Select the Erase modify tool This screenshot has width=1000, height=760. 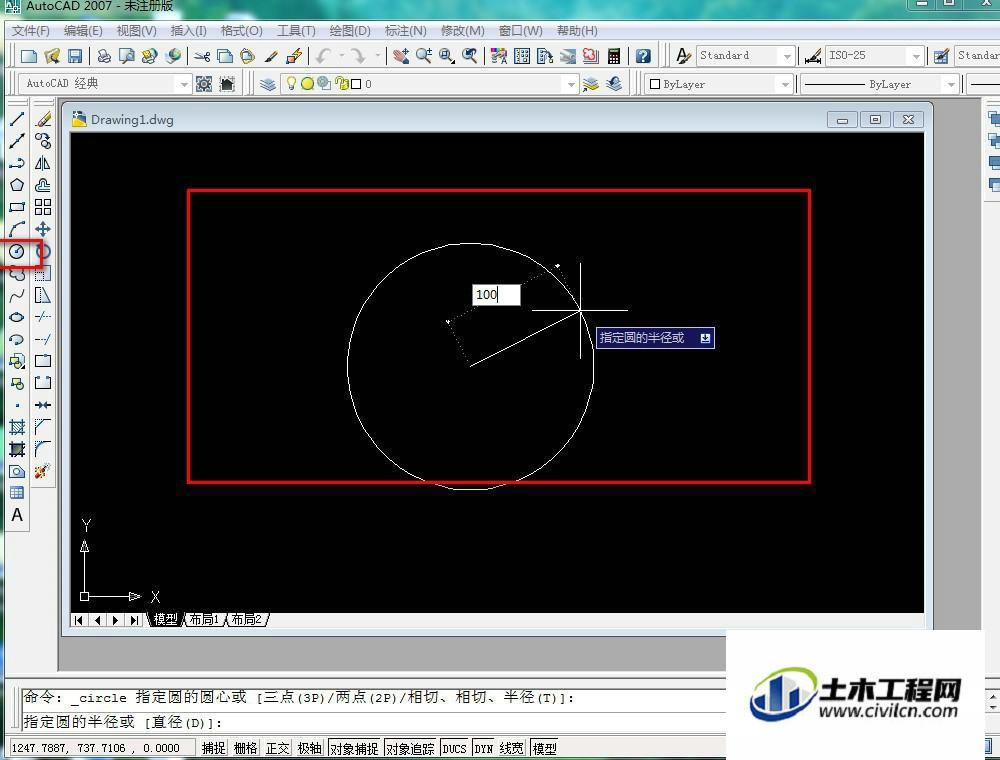[x=43, y=119]
